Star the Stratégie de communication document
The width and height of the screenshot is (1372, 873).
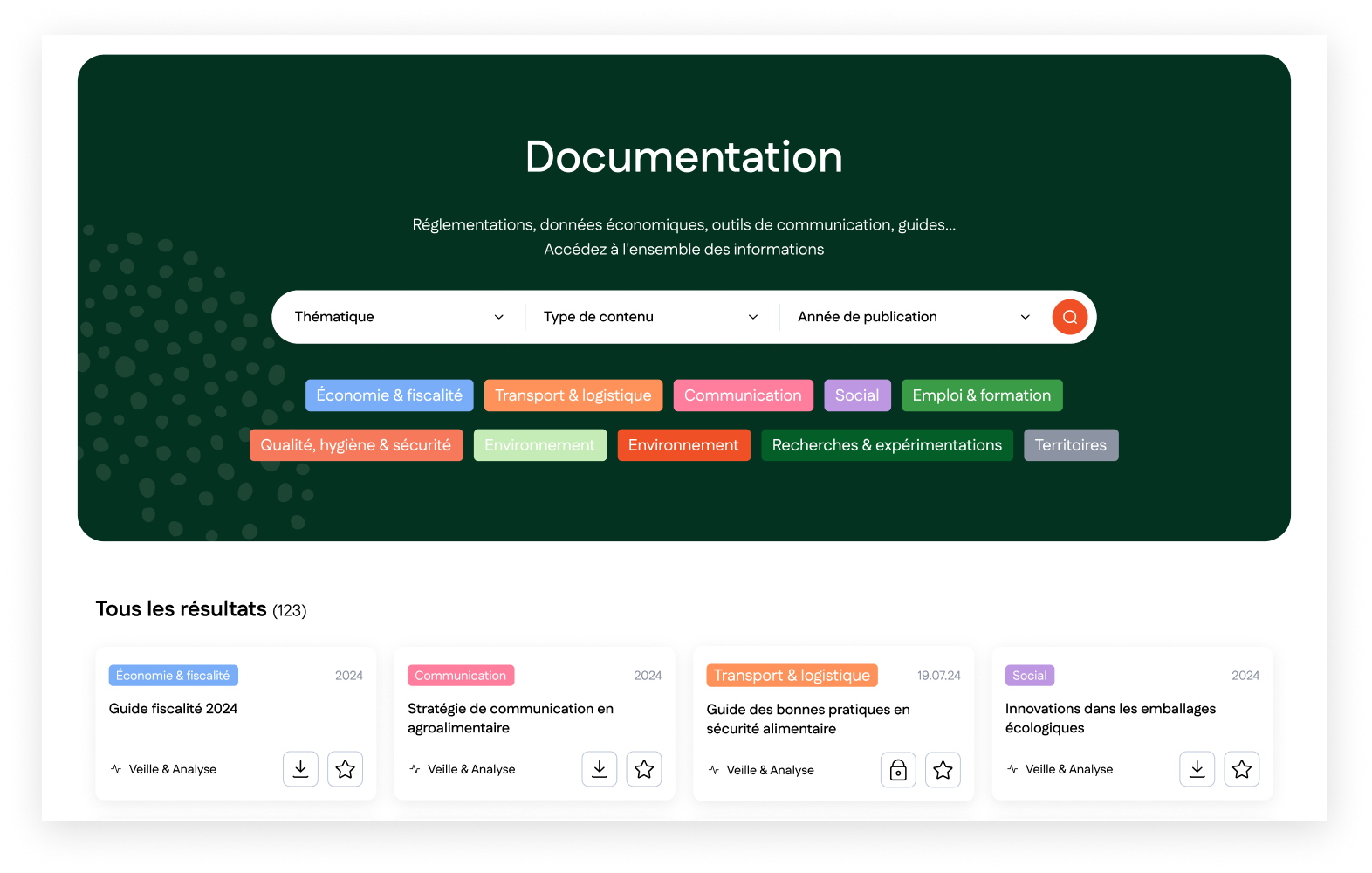click(x=644, y=769)
